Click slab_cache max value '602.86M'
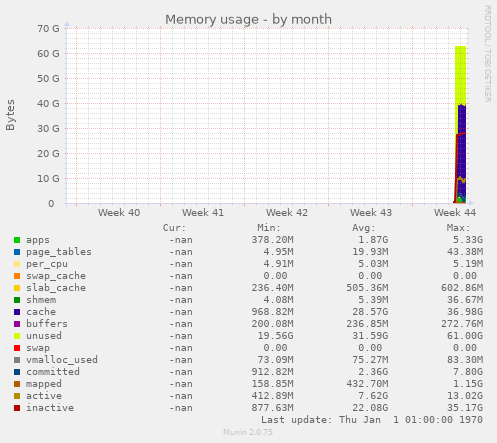The image size is (497, 443). pos(462,288)
